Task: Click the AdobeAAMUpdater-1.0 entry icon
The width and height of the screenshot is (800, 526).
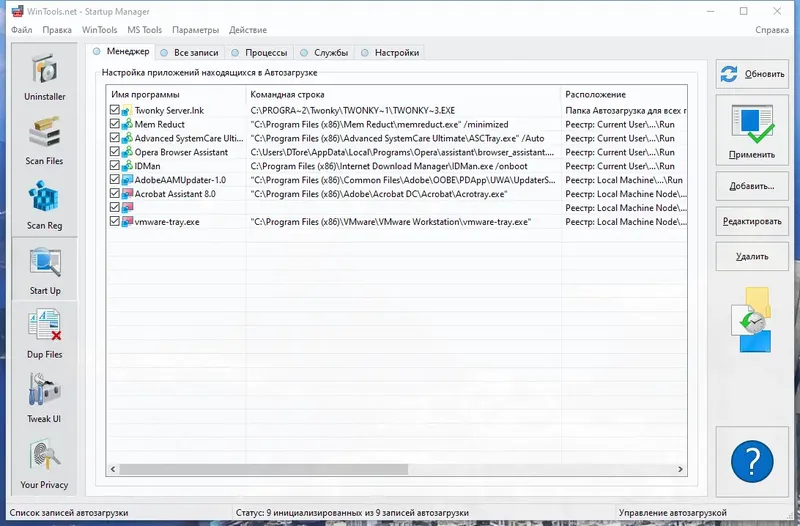Action: (x=127, y=180)
